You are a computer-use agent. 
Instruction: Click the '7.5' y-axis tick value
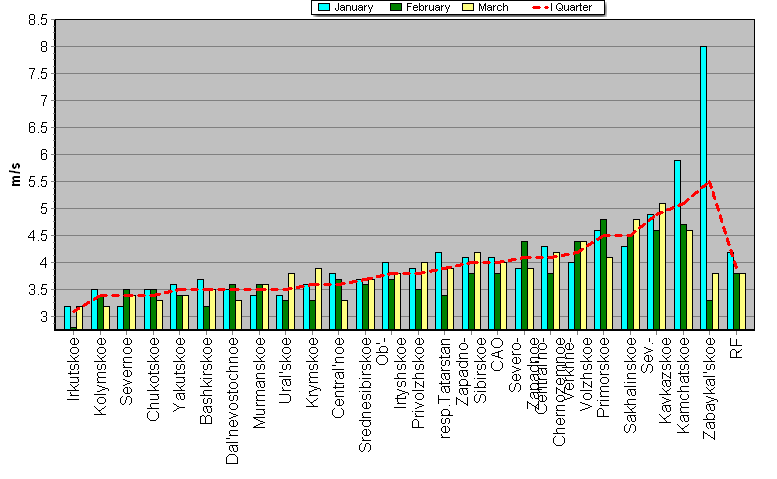[38, 74]
